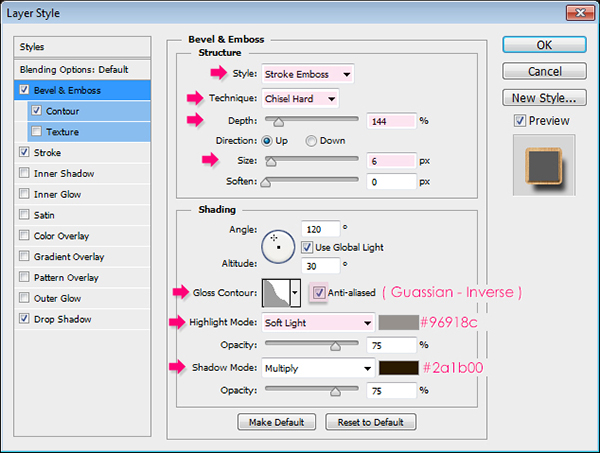Open the Style dropdown showing Stroke Emboss

(307, 74)
